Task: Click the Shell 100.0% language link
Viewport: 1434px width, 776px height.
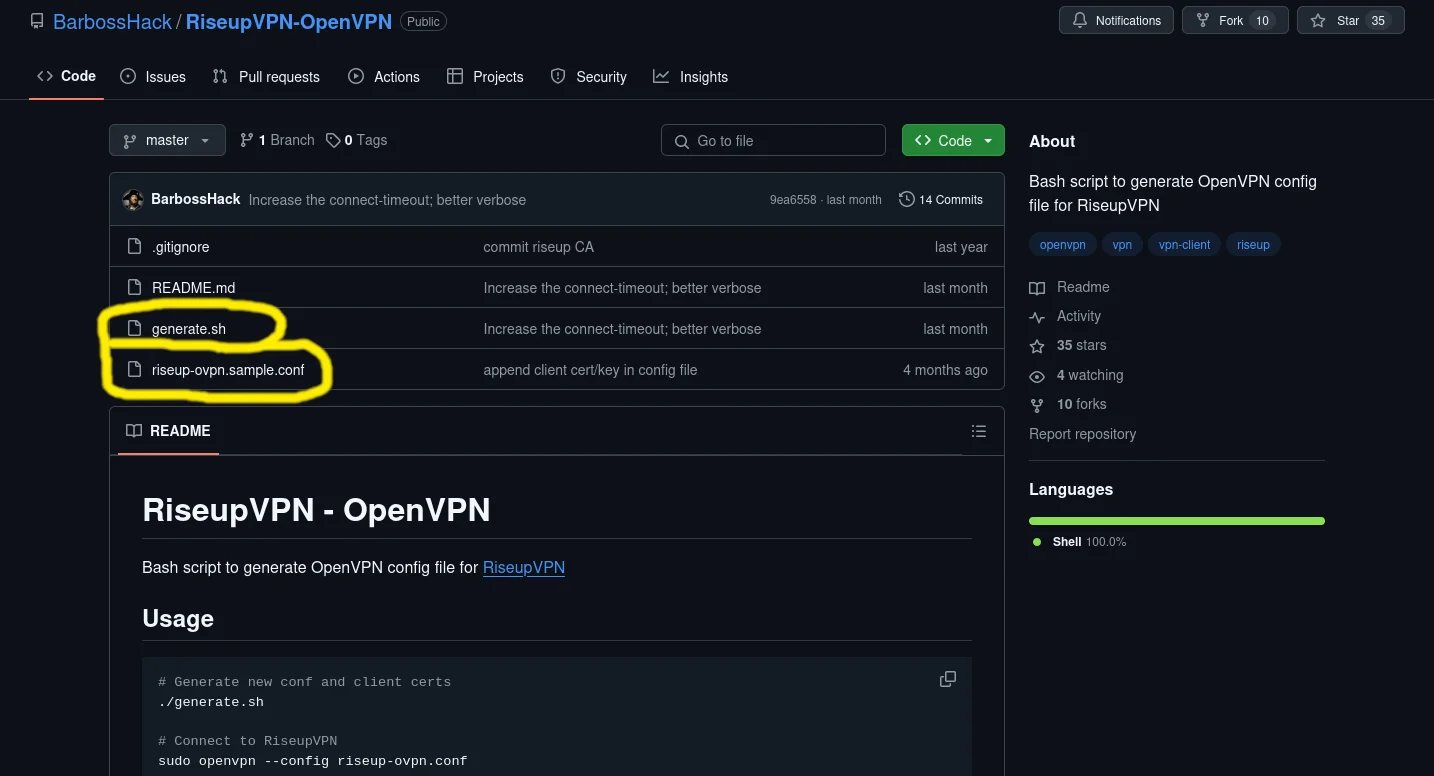Action: point(1080,542)
